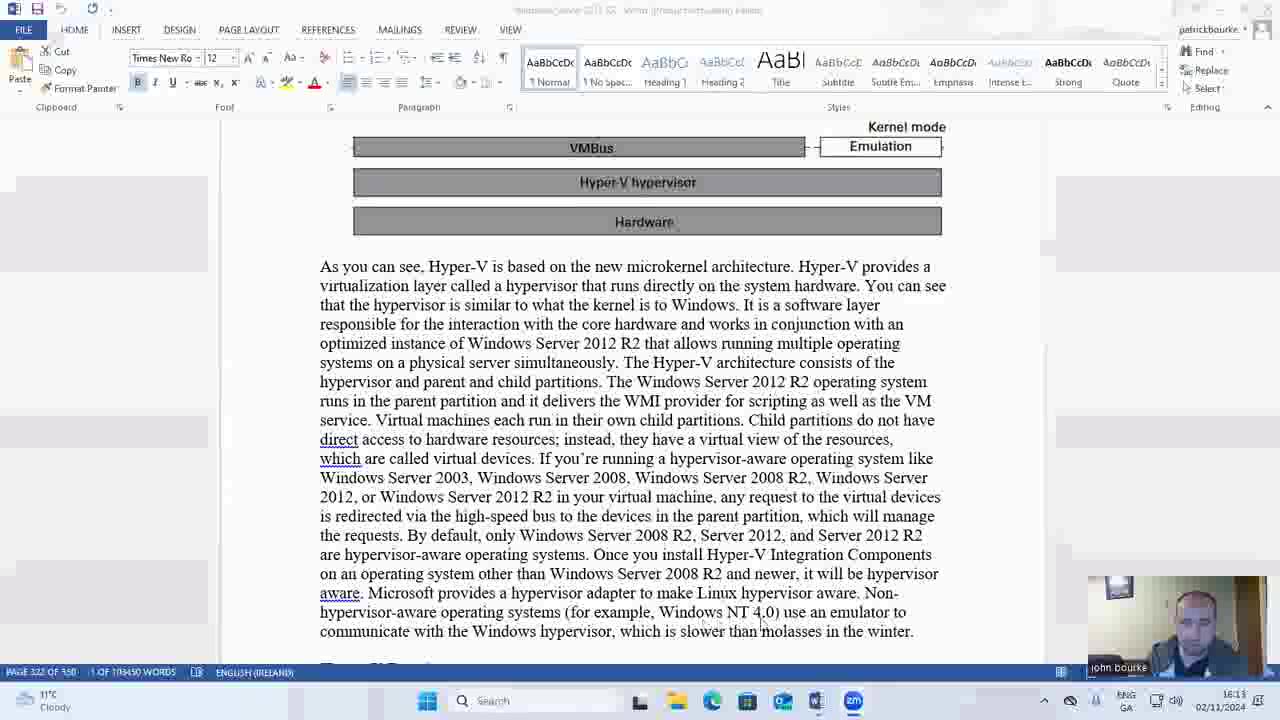The height and width of the screenshot is (720, 1280).
Task: Clear all formatting icon
Action: coord(324,58)
